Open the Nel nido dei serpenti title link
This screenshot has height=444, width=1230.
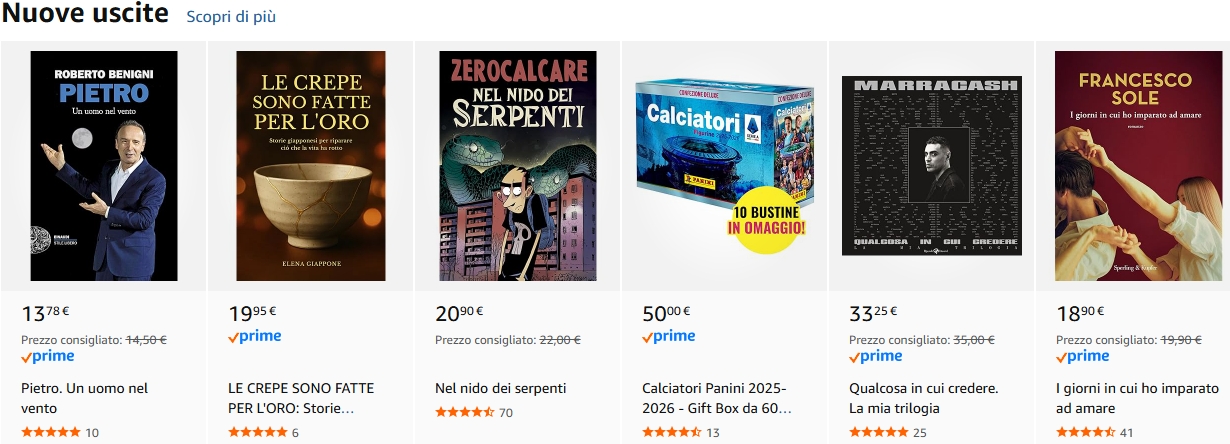click(501, 388)
